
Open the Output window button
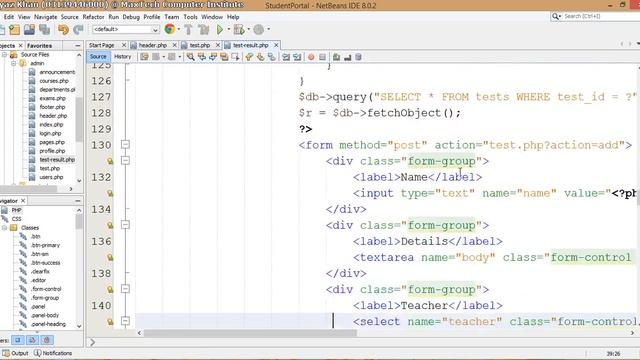16,353
